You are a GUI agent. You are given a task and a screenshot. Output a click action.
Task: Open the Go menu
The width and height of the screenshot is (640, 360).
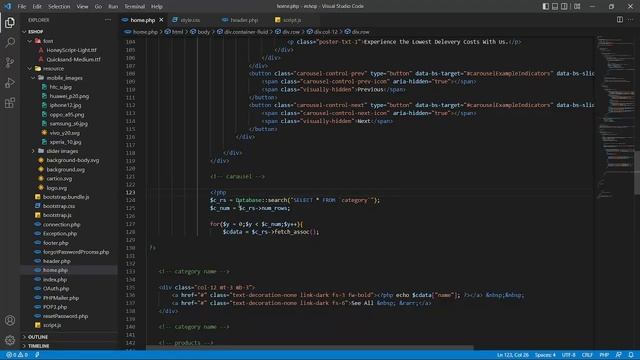[98, 7]
